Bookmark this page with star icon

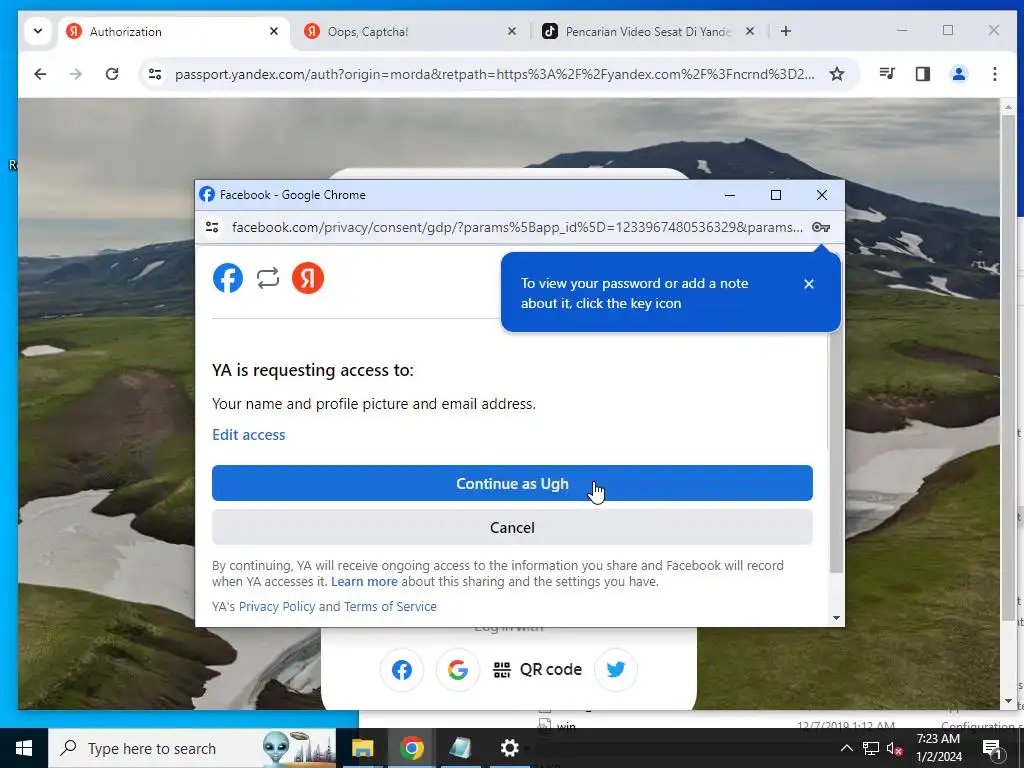point(837,74)
